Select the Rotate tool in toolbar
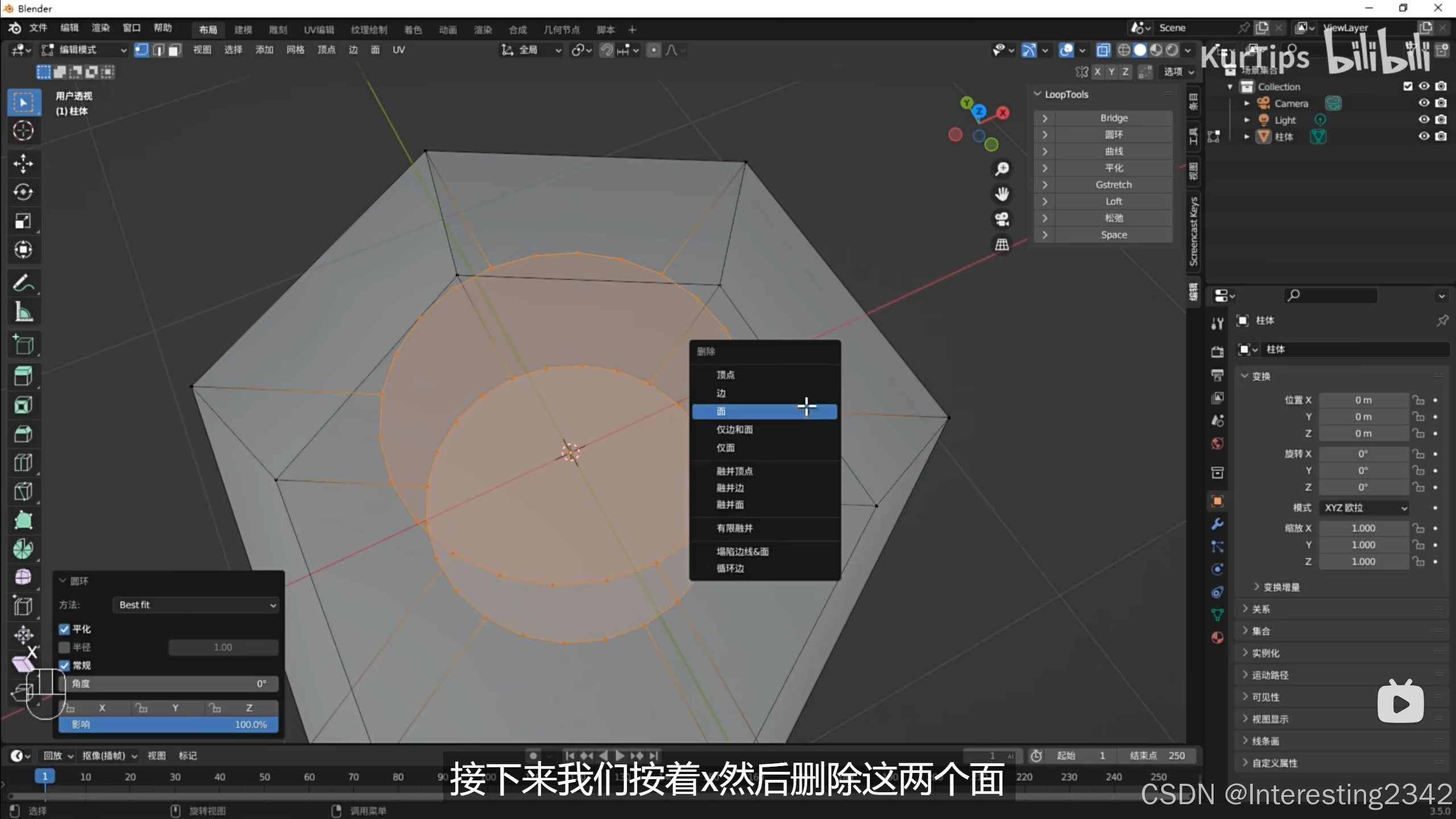Image resolution: width=1456 pixels, height=819 pixels. coord(23,192)
